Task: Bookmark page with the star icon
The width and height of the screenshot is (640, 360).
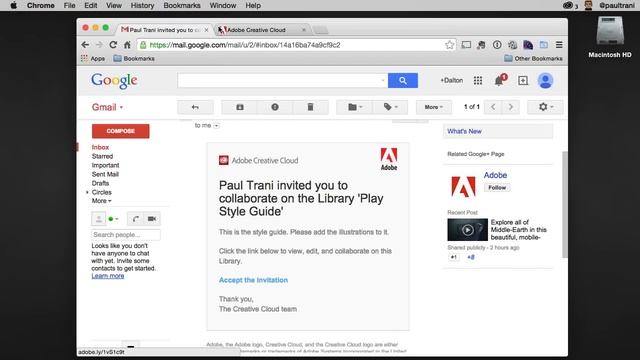Action: 449,45
